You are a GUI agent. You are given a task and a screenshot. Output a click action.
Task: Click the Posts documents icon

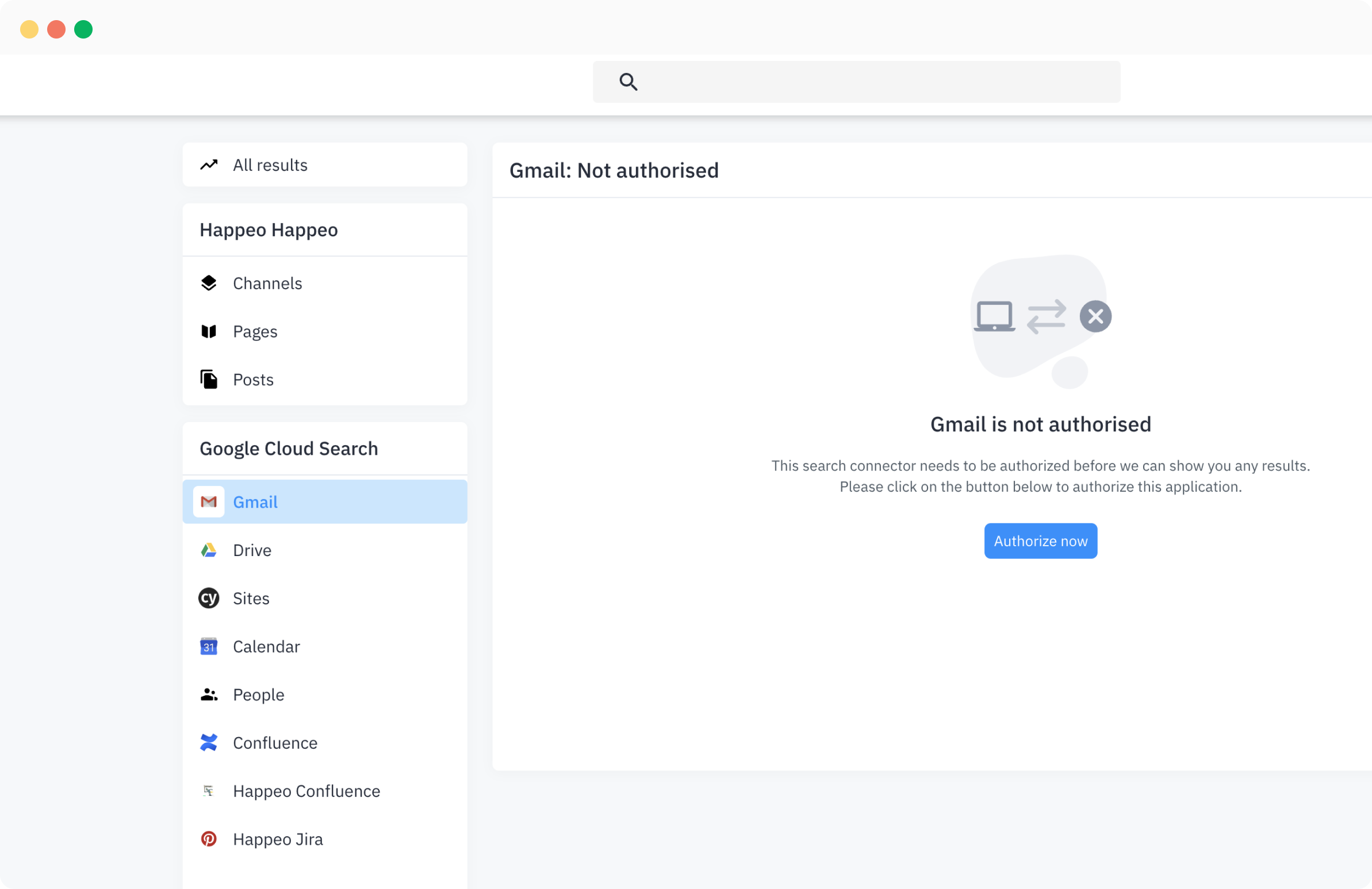pos(209,380)
